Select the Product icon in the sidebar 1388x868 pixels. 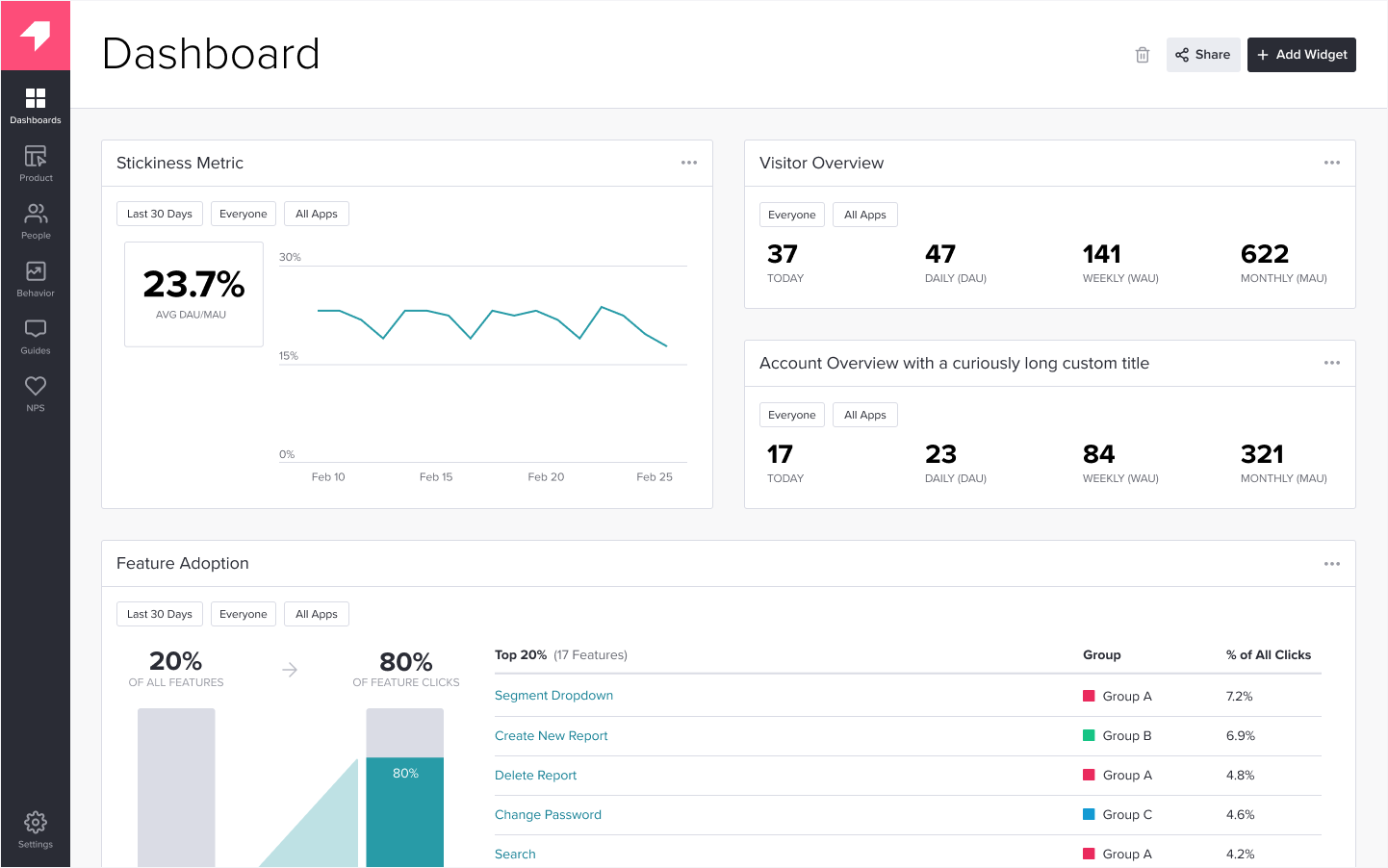click(x=36, y=162)
